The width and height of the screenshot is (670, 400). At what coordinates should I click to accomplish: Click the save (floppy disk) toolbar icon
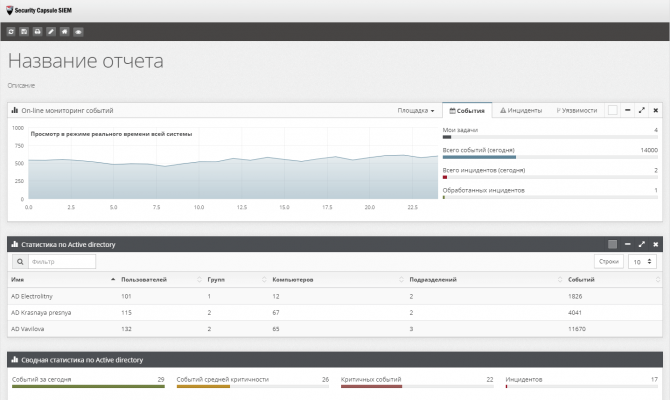(x=24, y=32)
